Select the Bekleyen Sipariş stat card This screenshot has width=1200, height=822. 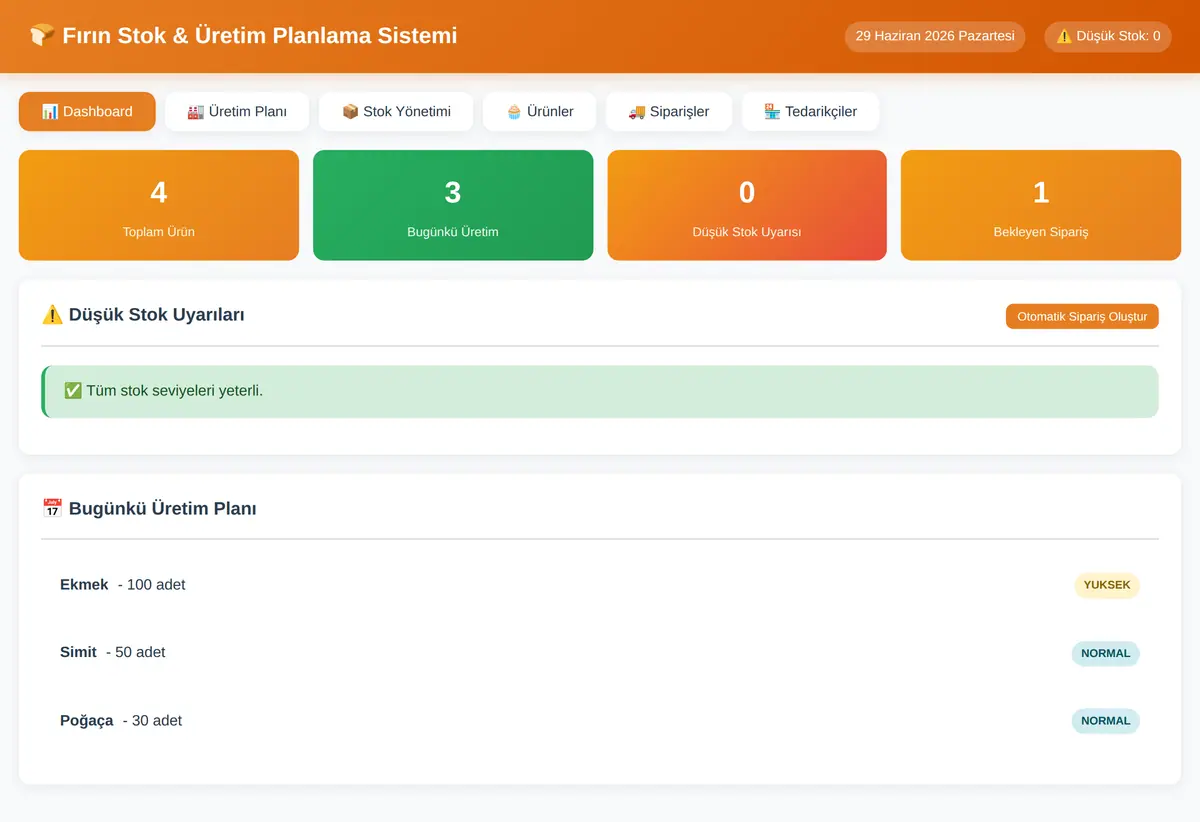click(x=1041, y=205)
